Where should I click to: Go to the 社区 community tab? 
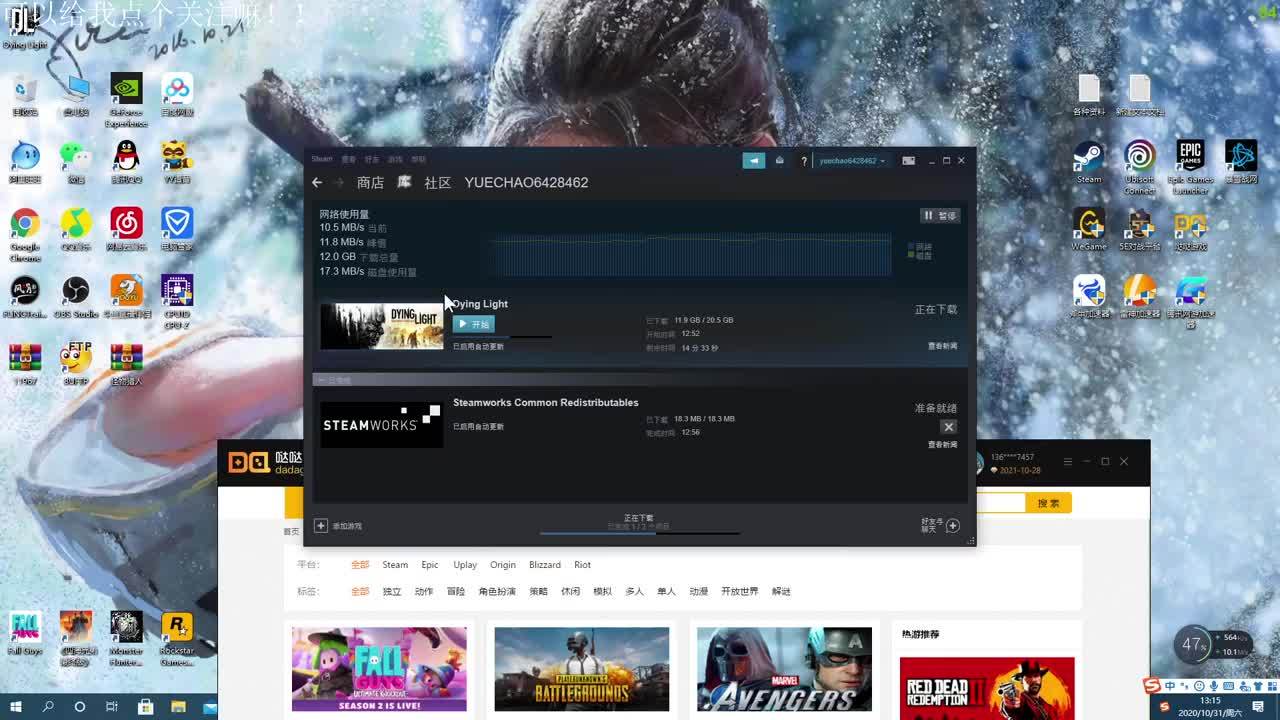[437, 183]
